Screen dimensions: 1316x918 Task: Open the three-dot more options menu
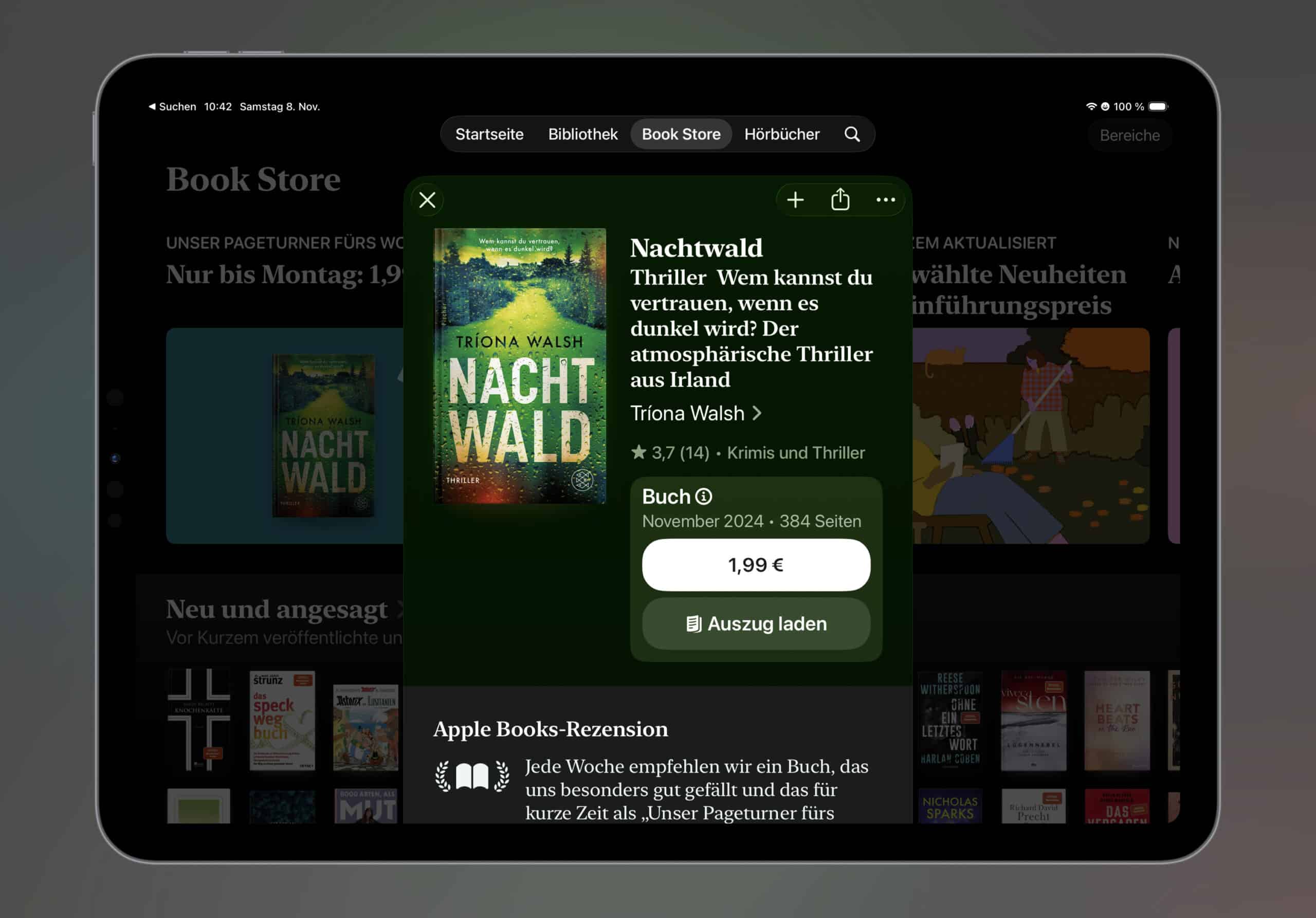point(886,200)
